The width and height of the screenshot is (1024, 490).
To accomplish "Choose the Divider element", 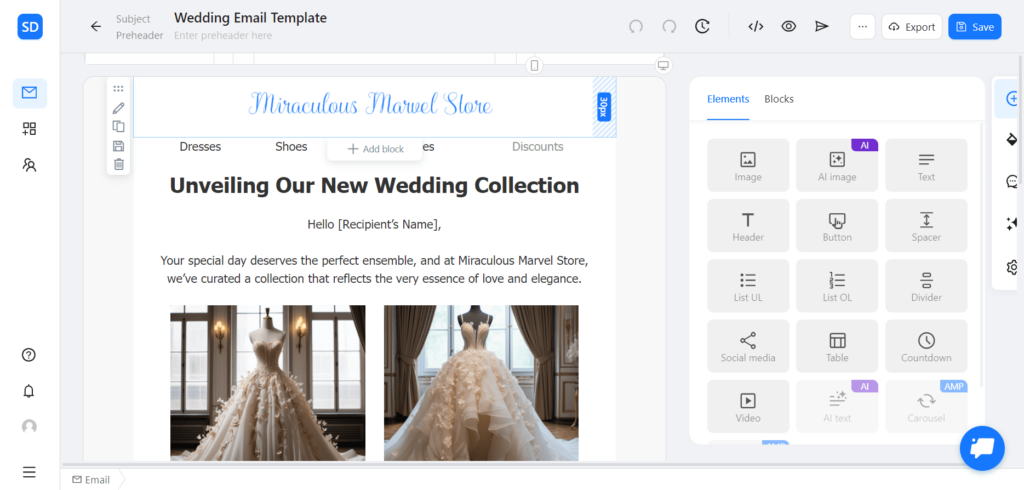I will click(x=926, y=286).
